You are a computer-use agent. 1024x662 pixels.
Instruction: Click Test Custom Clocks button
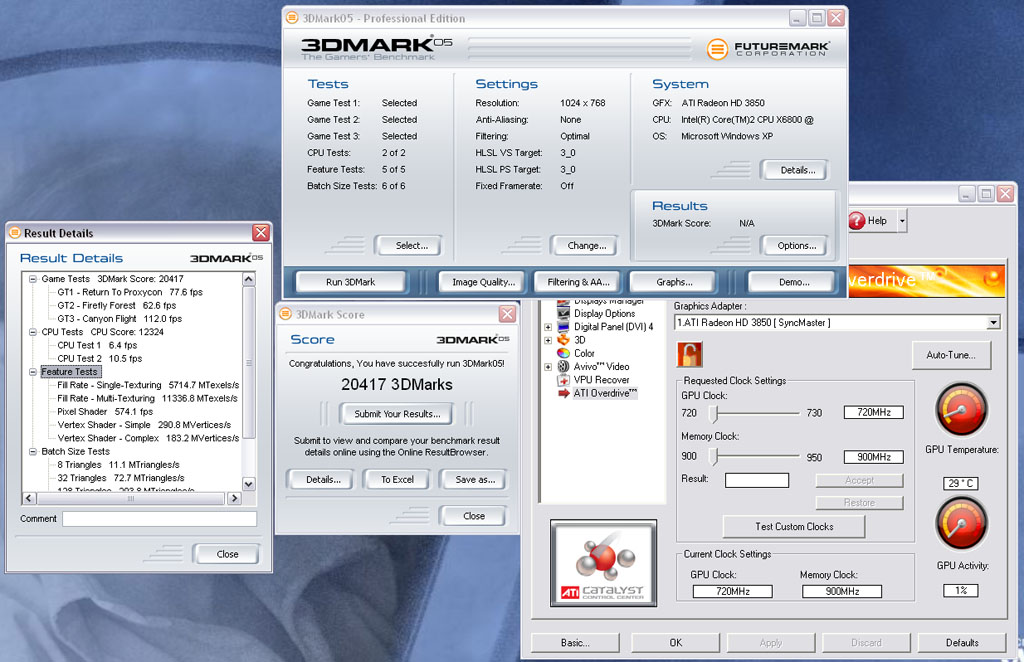point(794,526)
